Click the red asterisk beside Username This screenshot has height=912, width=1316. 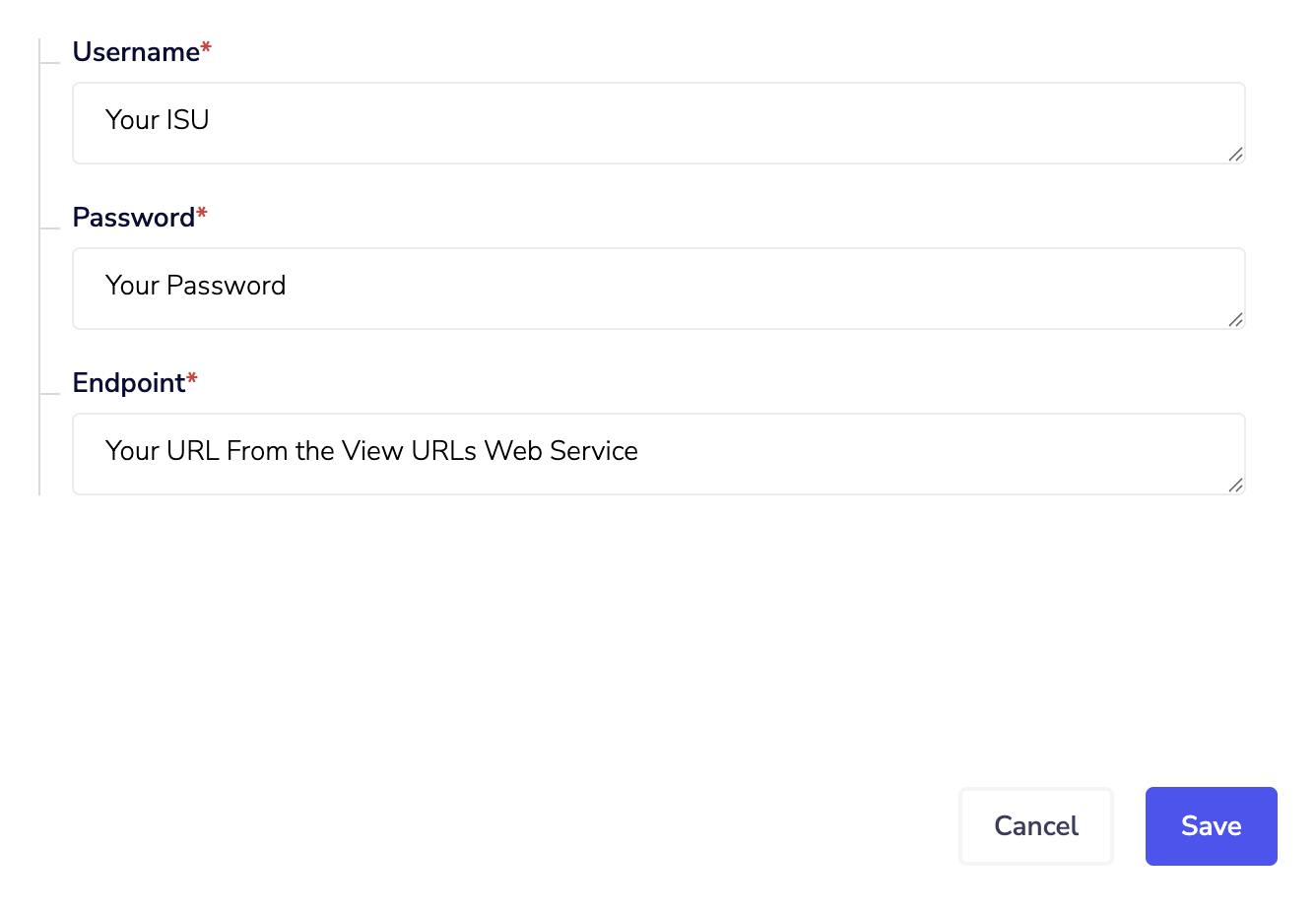[x=206, y=48]
